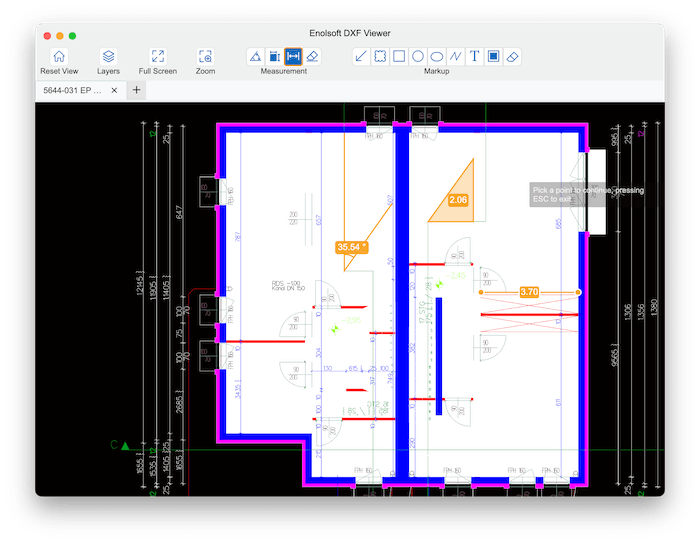700x543 pixels.
Task: Select the area measurement tool
Action: [x=274, y=56]
